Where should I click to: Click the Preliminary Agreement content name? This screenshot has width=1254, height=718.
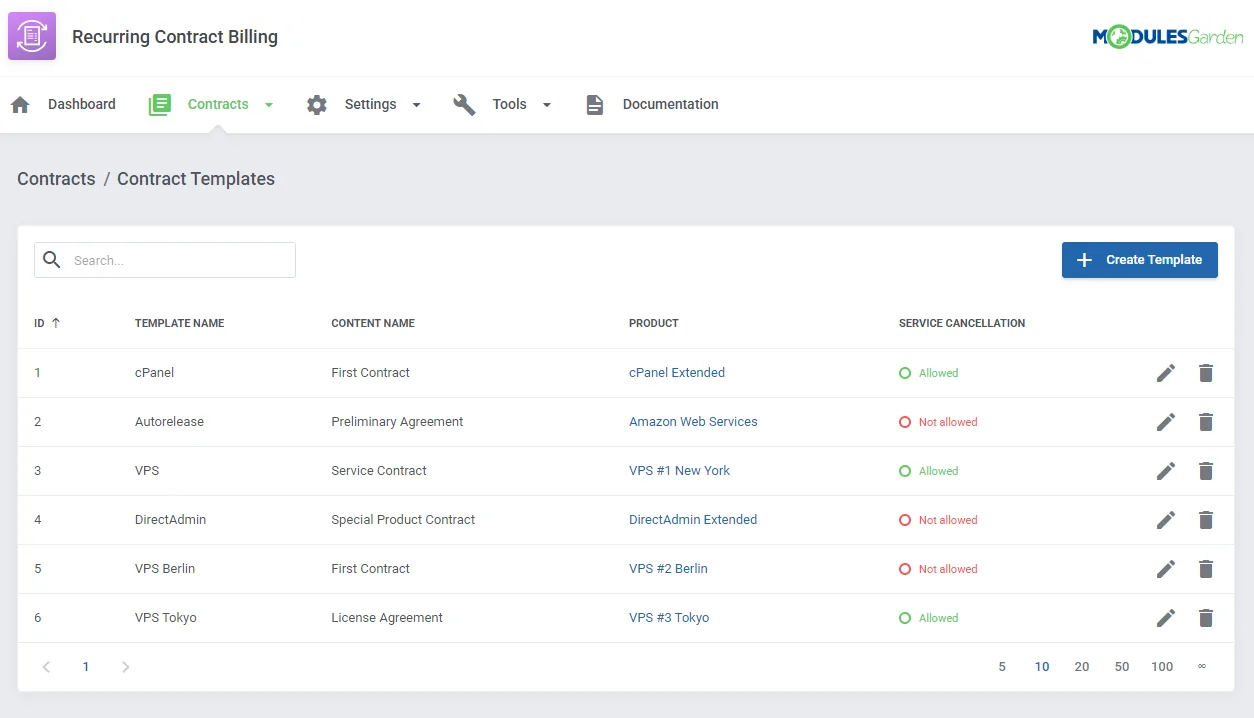pos(397,422)
